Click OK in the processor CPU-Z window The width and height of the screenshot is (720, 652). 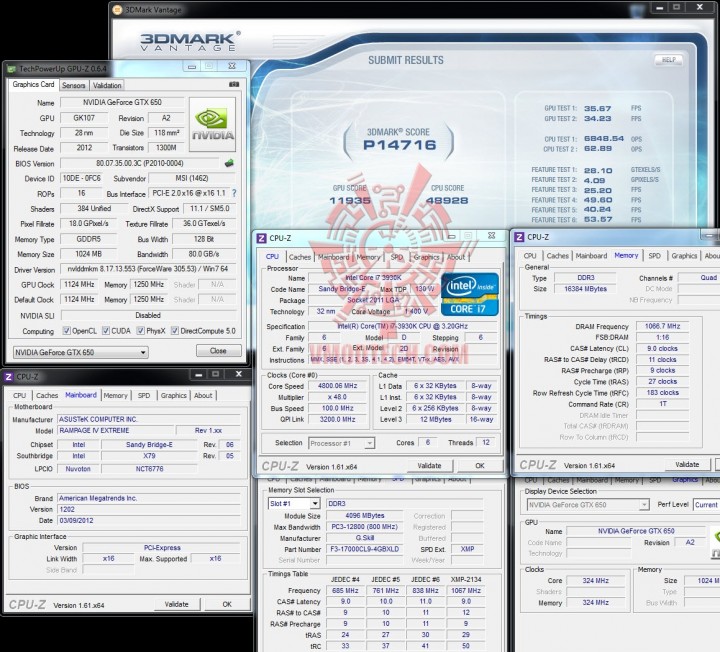click(x=480, y=466)
